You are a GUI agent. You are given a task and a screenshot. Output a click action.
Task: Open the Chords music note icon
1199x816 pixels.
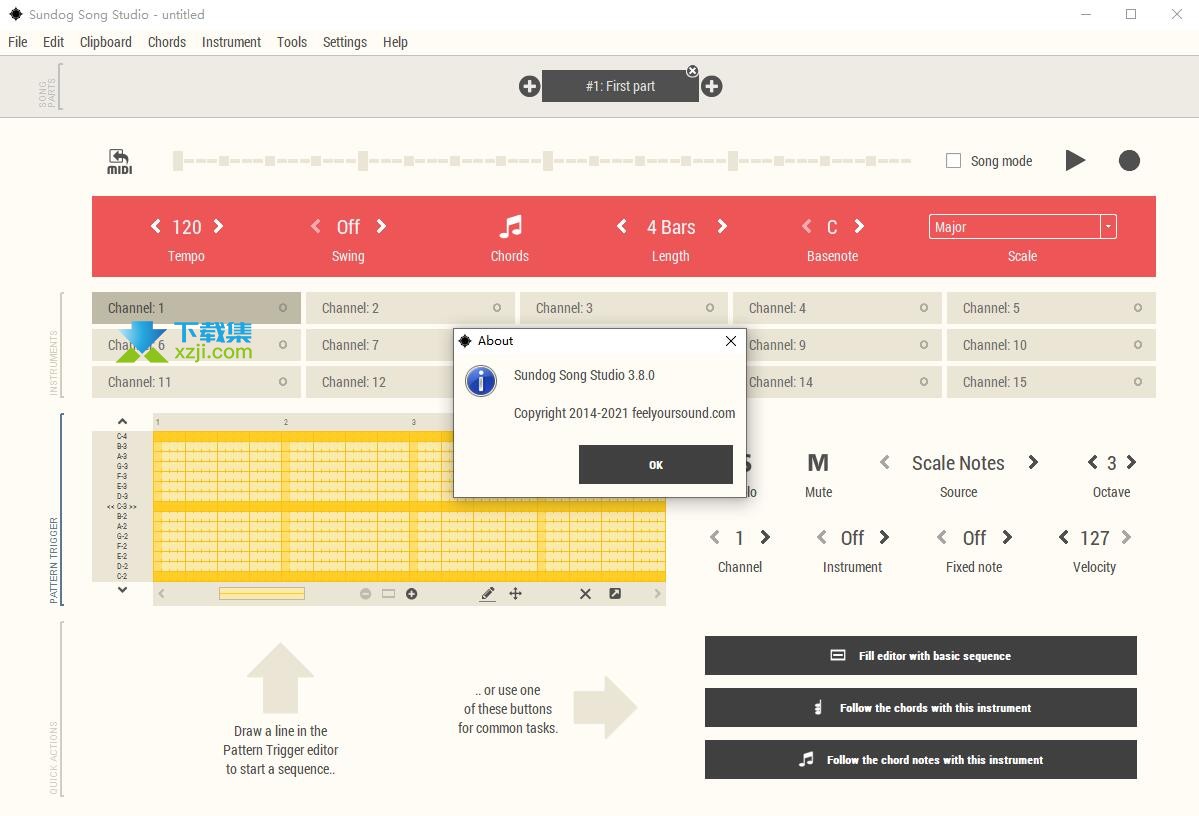click(x=510, y=226)
